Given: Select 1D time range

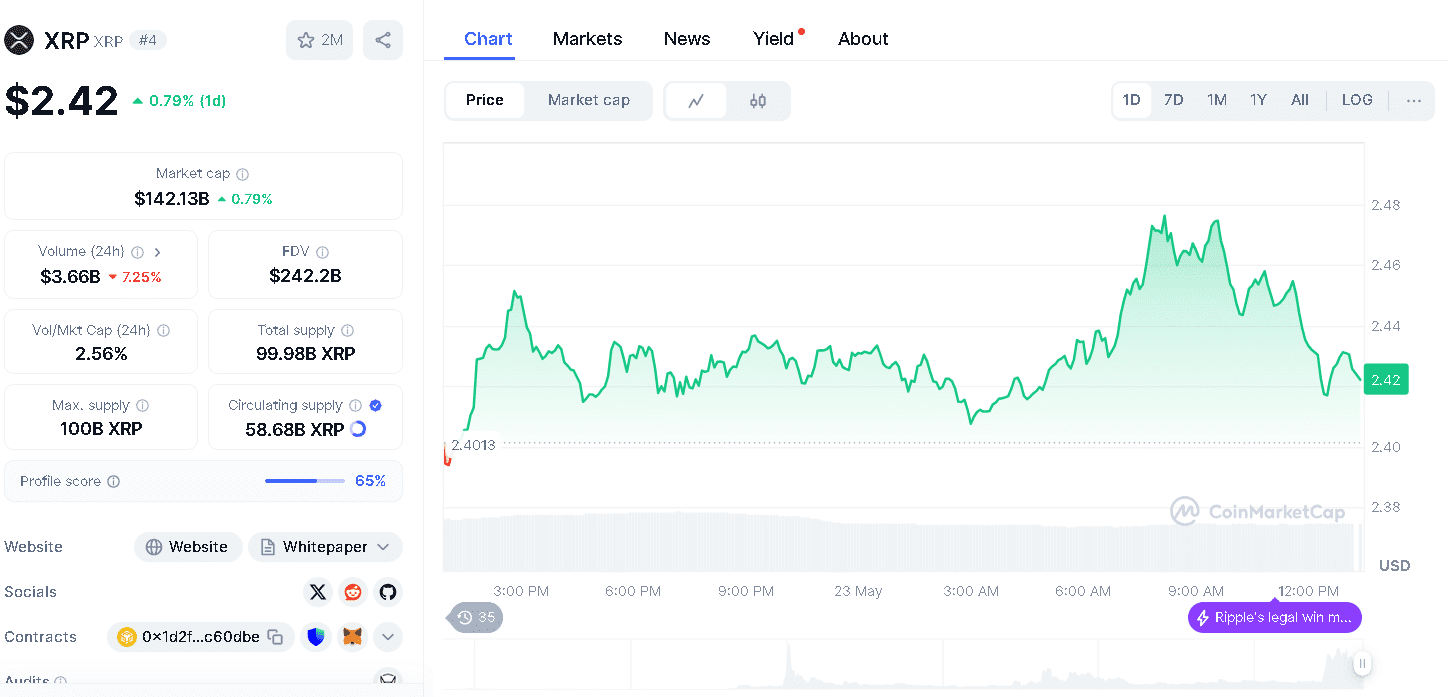Looking at the screenshot, I should pos(1132,100).
